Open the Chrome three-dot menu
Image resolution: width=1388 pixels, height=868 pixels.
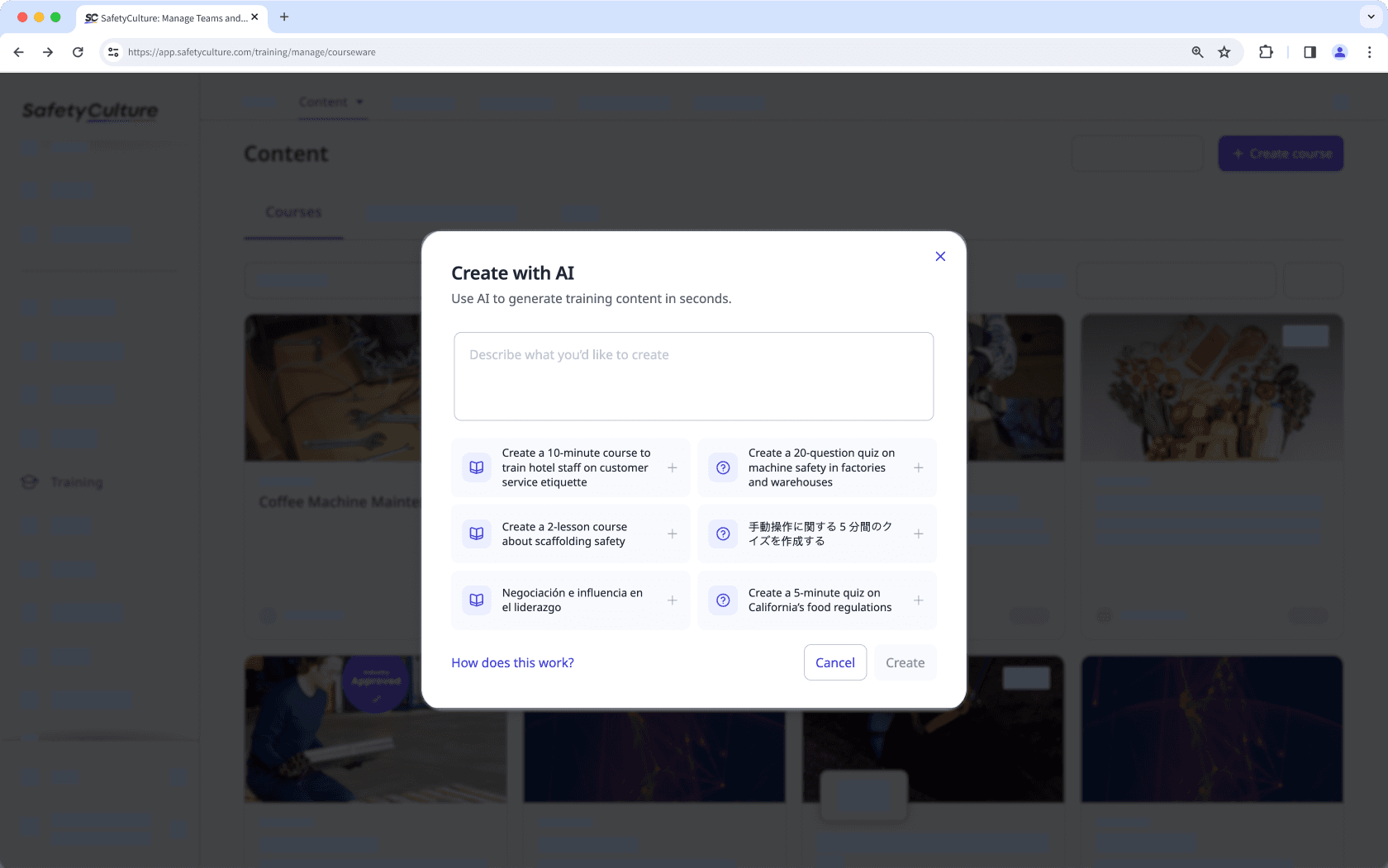point(1370,52)
